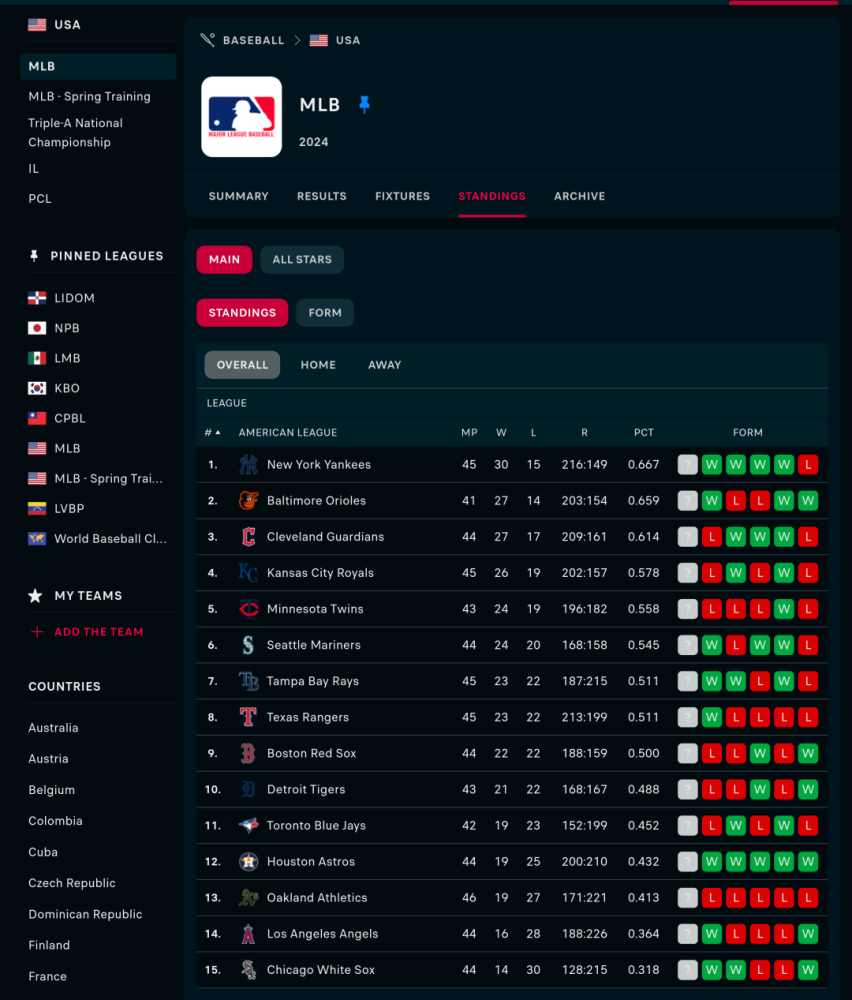Image resolution: width=852 pixels, height=1000 pixels.
Task: Click the Detroit Tigers logo
Action: tap(248, 790)
